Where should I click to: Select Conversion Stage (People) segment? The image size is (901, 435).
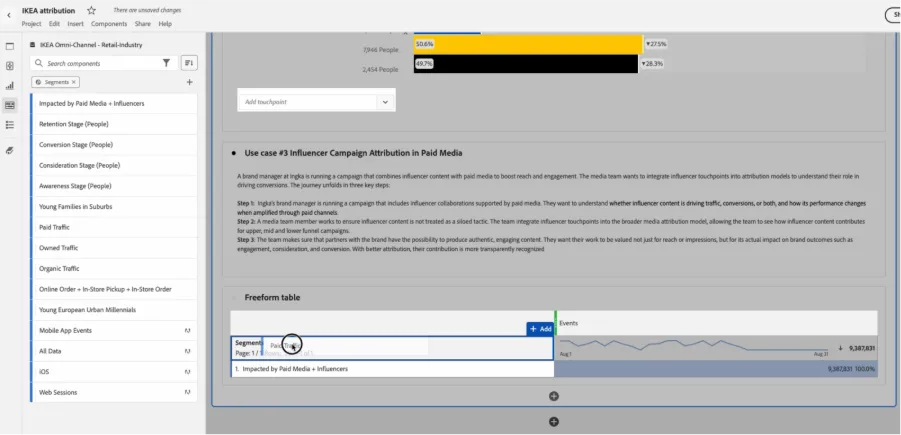[114, 145]
